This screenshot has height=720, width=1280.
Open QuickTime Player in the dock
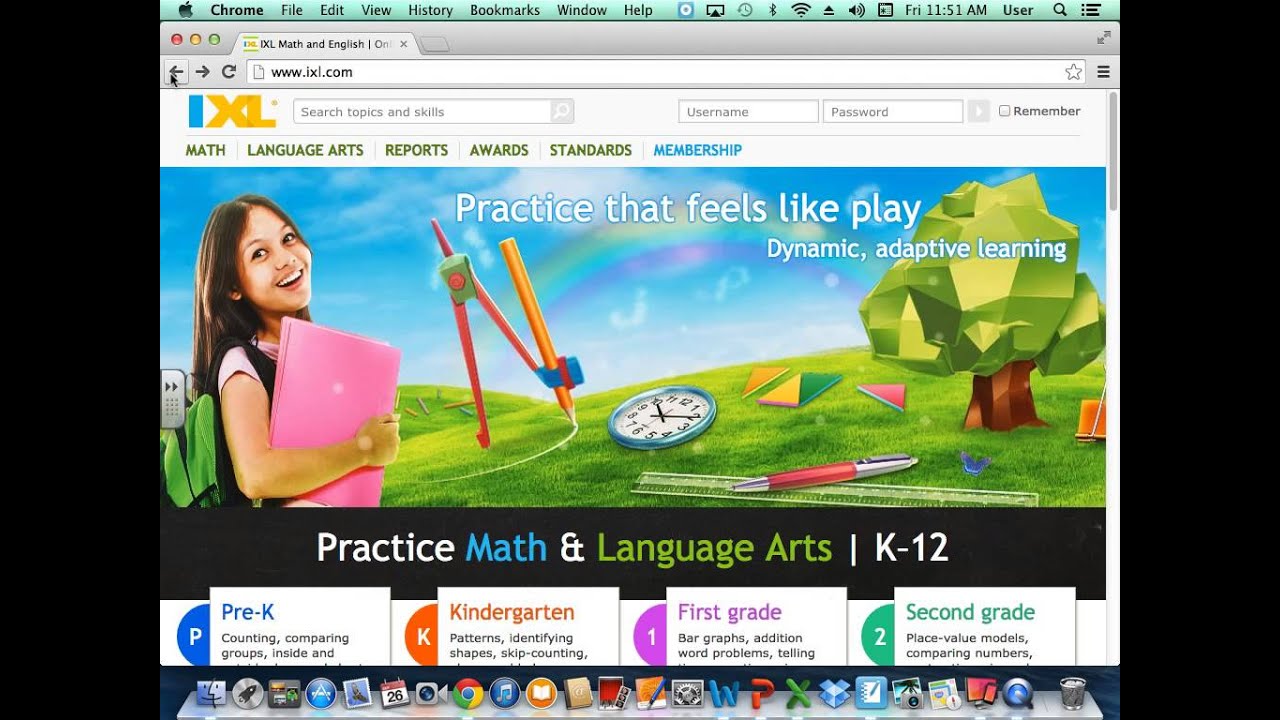1017,693
